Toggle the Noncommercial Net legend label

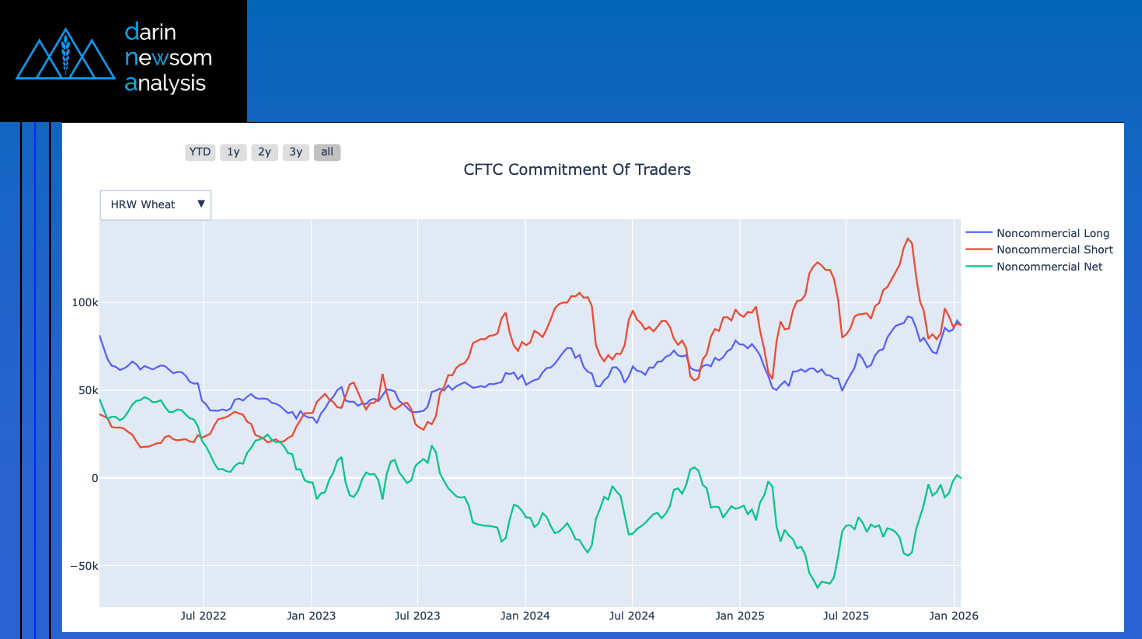pos(1049,267)
